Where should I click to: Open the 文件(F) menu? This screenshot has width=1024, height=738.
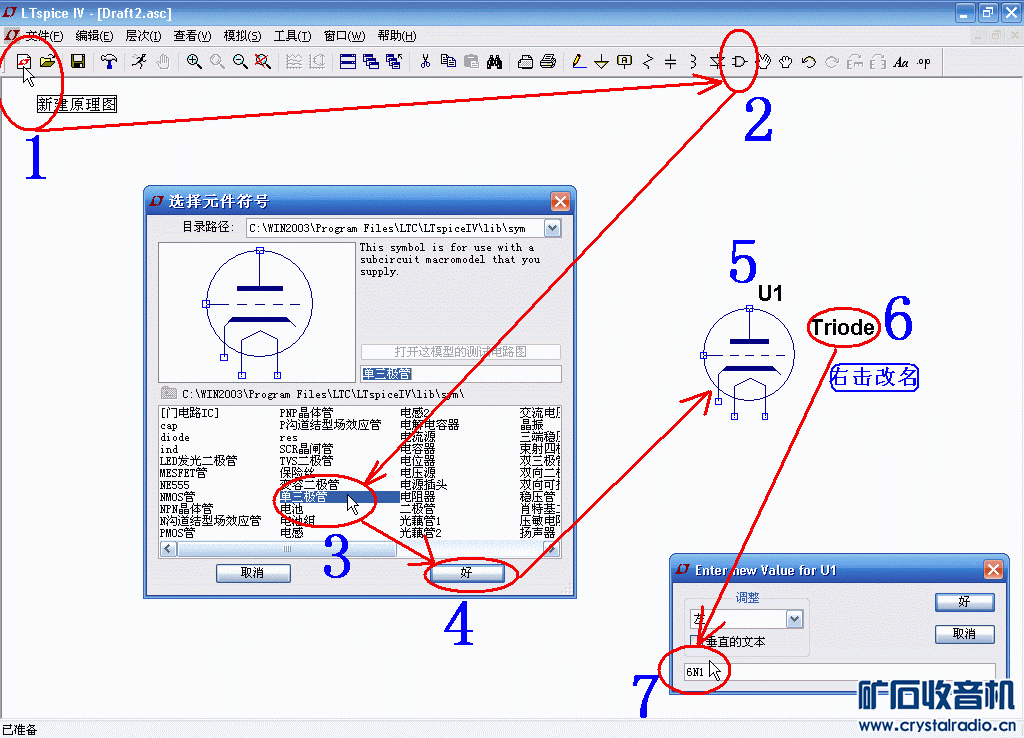(x=44, y=35)
